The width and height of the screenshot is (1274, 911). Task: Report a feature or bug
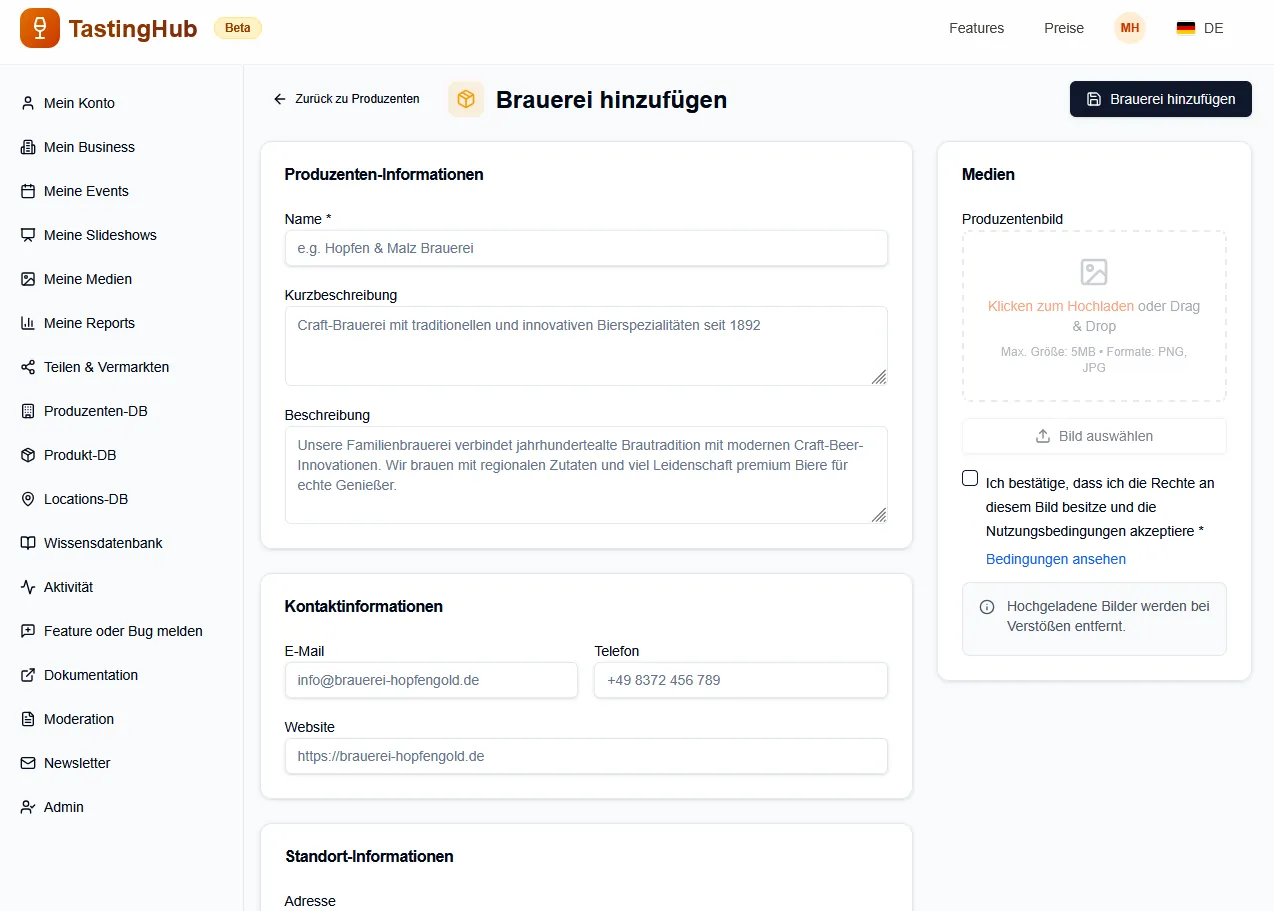pyautogui.click(x=122, y=631)
